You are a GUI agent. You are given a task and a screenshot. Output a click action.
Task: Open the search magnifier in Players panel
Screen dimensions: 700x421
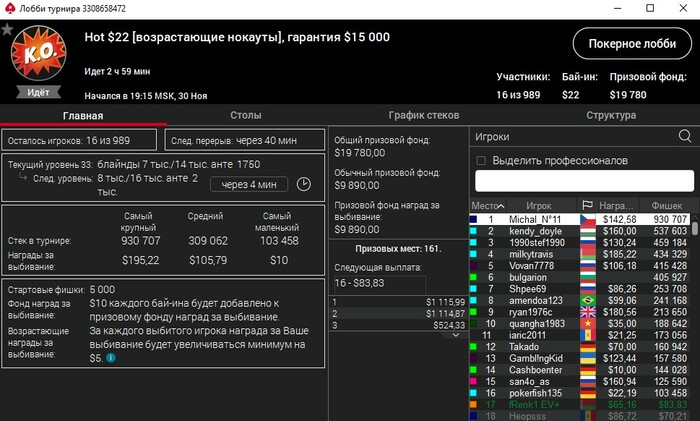point(685,136)
